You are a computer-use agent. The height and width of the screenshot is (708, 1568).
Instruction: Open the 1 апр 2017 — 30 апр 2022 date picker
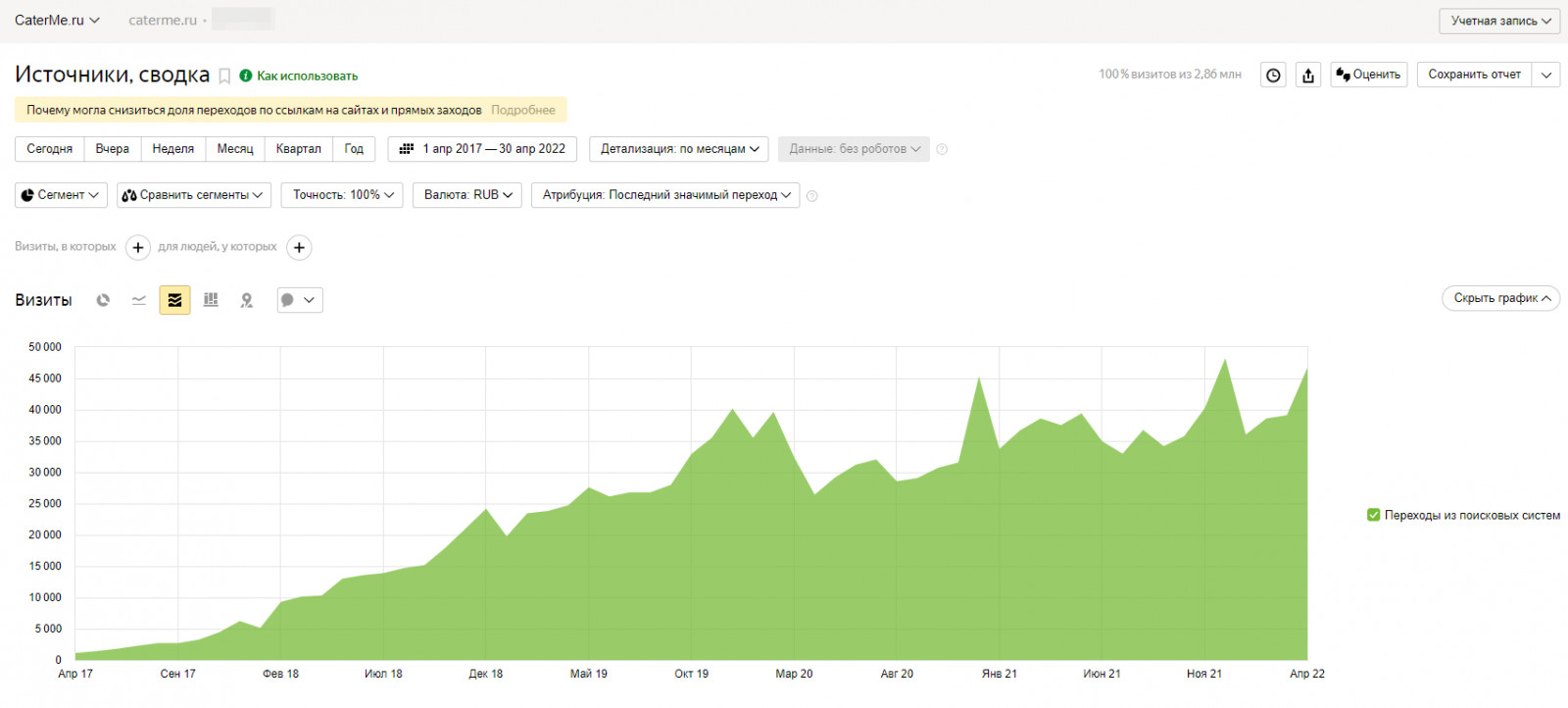482,149
